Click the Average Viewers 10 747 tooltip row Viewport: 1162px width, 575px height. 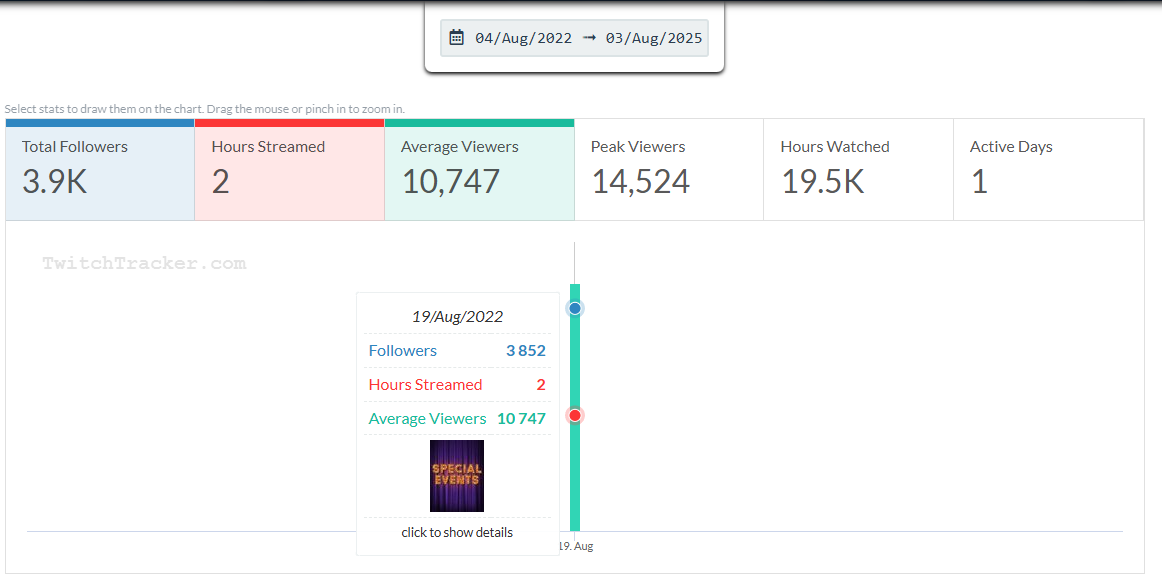[457, 419]
